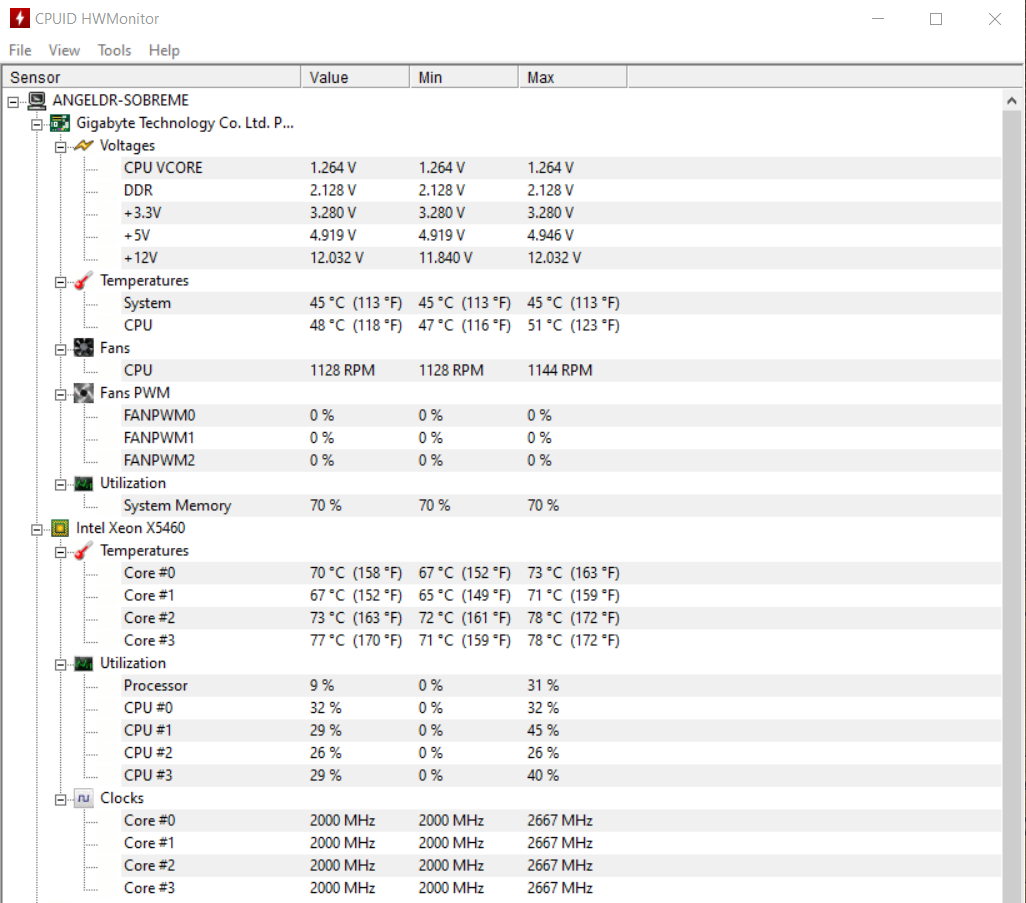Open the Help menu

tap(164, 50)
